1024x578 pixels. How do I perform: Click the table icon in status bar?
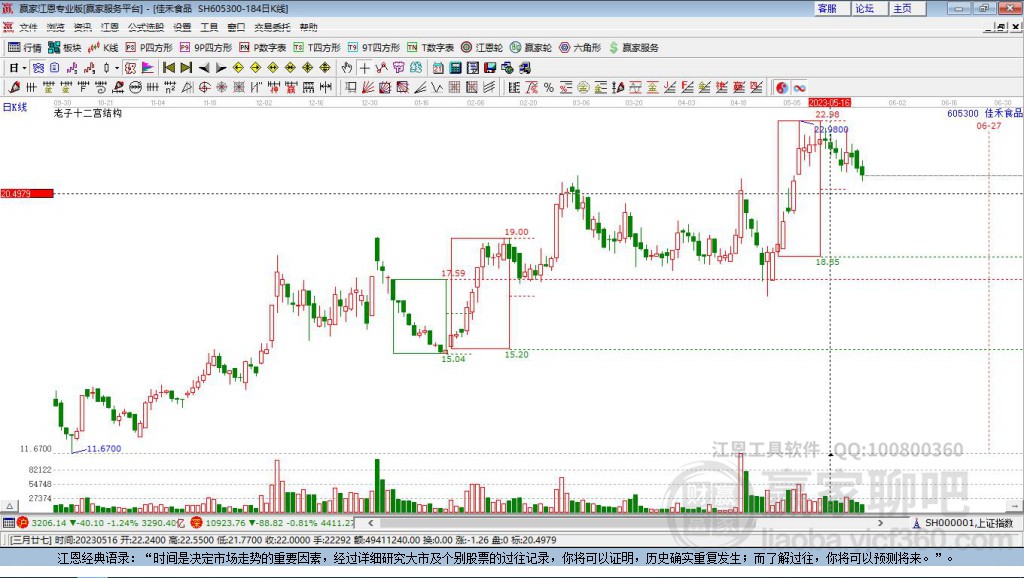[8, 522]
